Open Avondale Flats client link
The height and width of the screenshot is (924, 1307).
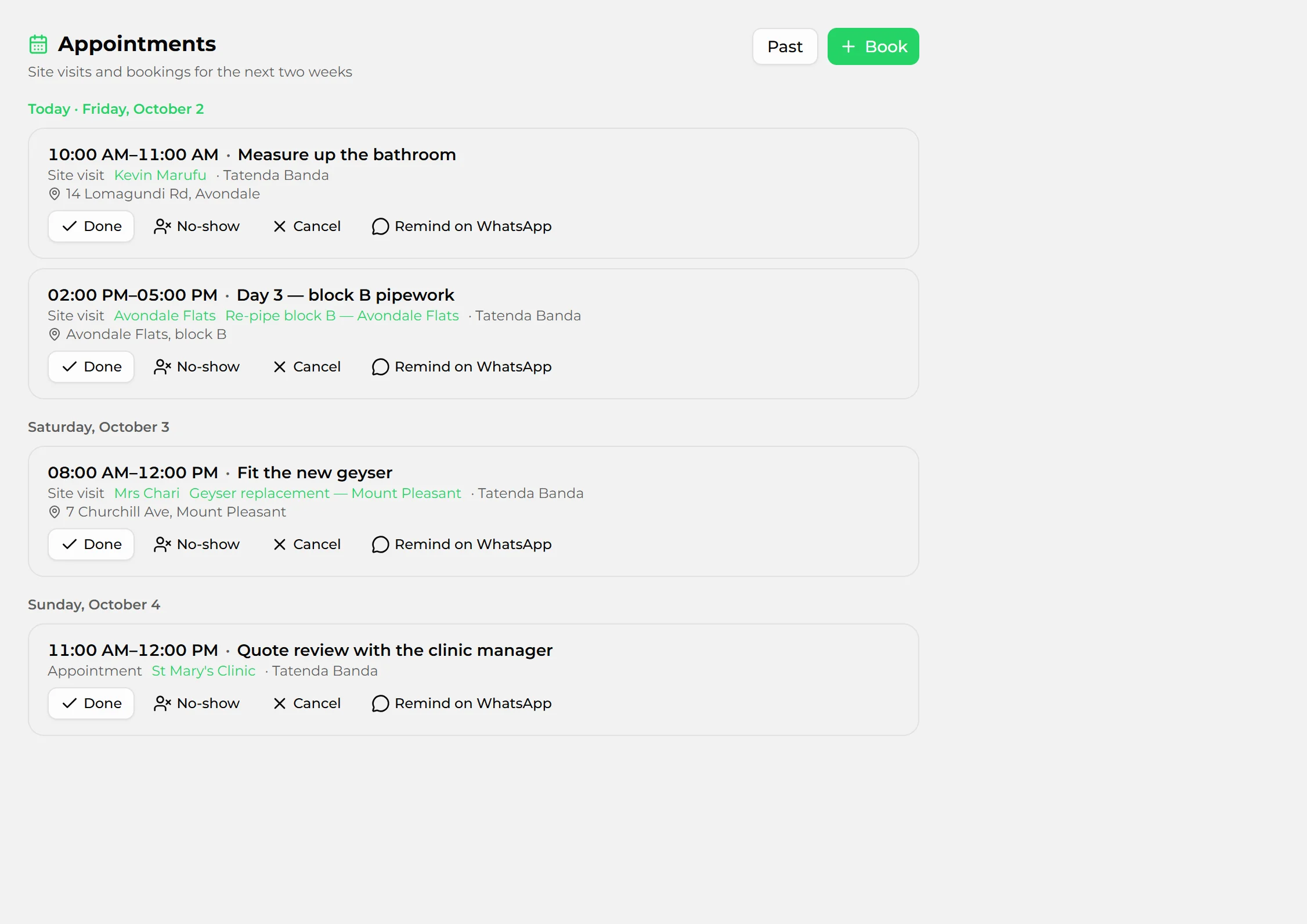(x=165, y=316)
